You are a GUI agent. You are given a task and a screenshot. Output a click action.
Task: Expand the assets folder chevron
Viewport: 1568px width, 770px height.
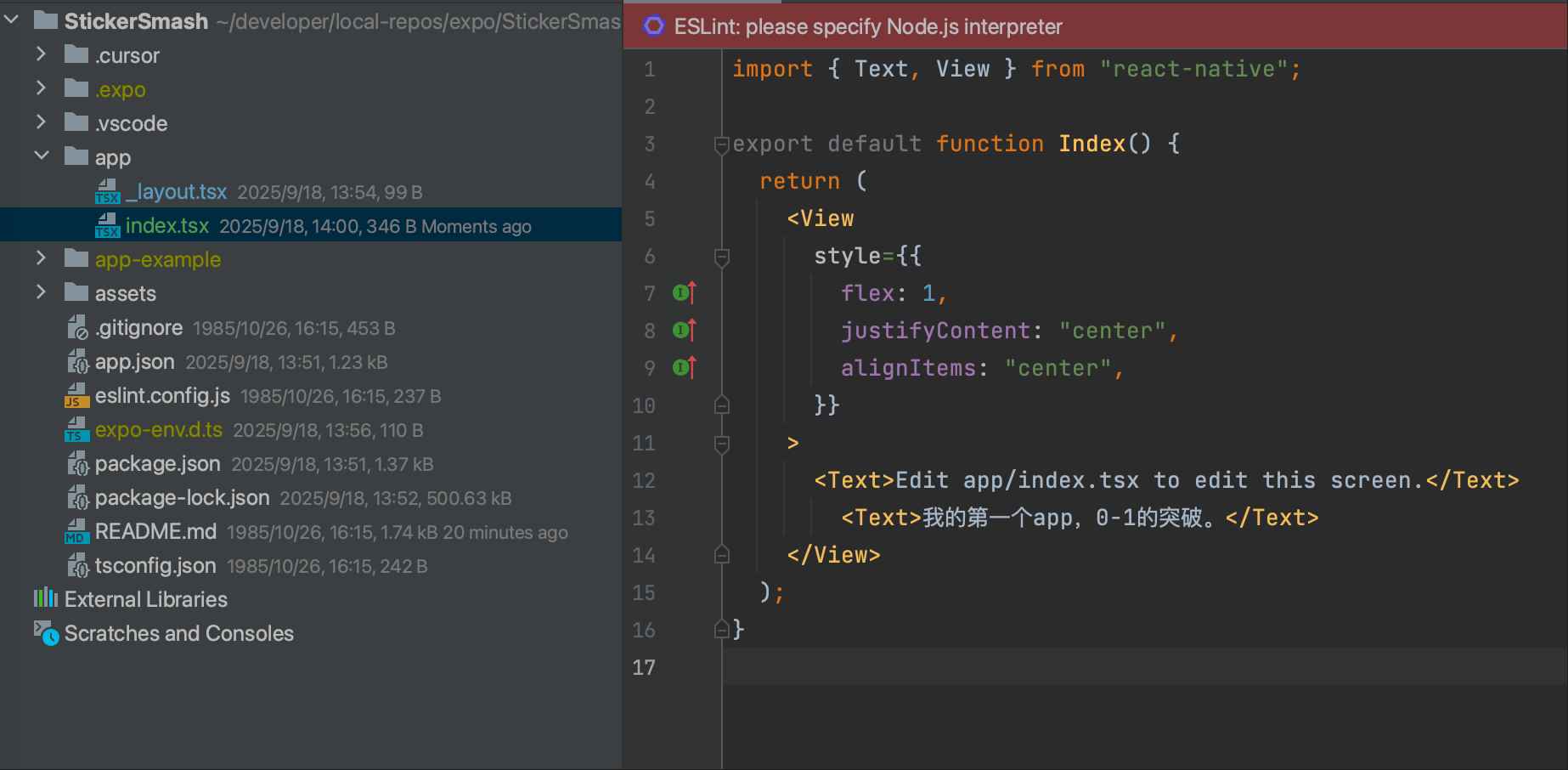[x=41, y=293]
